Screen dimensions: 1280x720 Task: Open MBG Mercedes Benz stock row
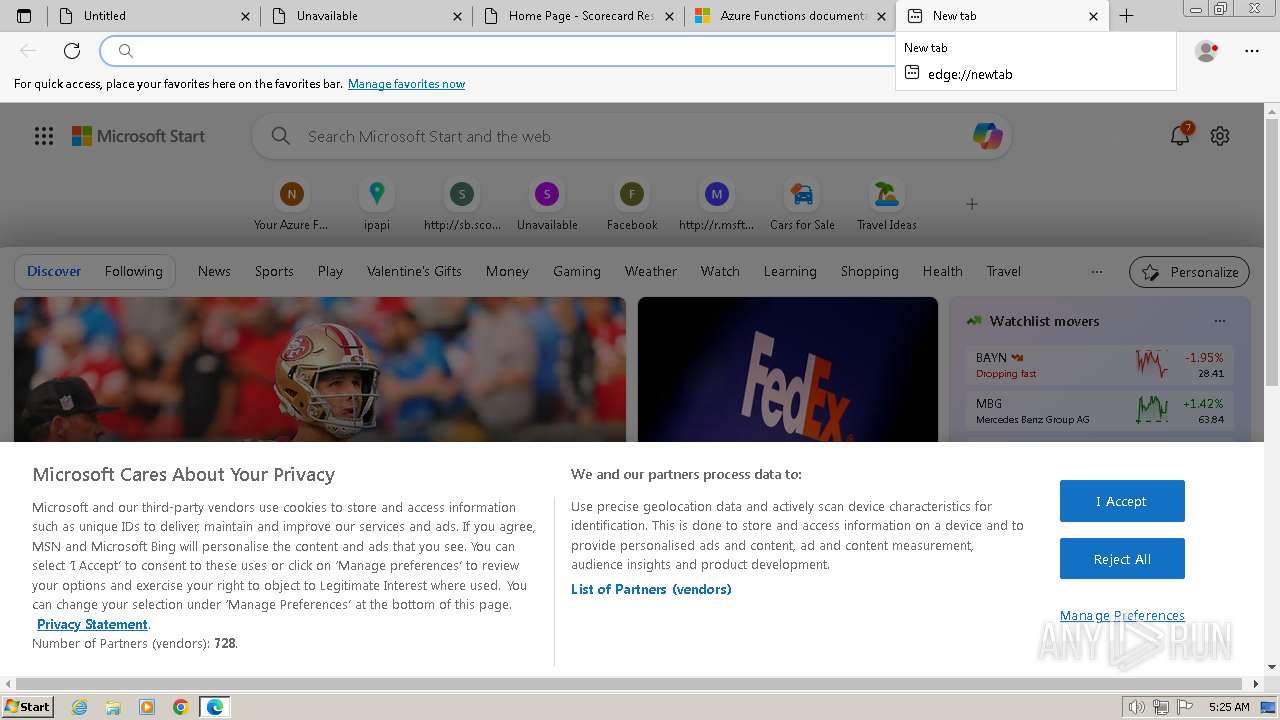coord(1099,411)
